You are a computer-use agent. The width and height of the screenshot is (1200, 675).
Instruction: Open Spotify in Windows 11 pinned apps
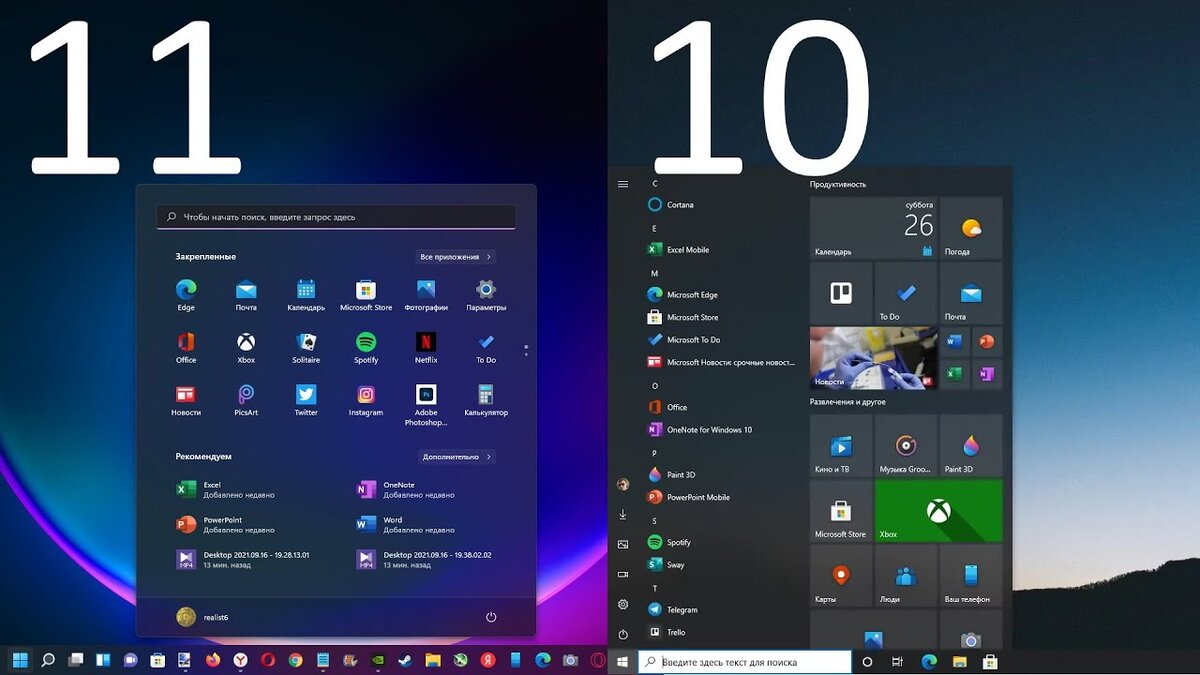point(366,348)
